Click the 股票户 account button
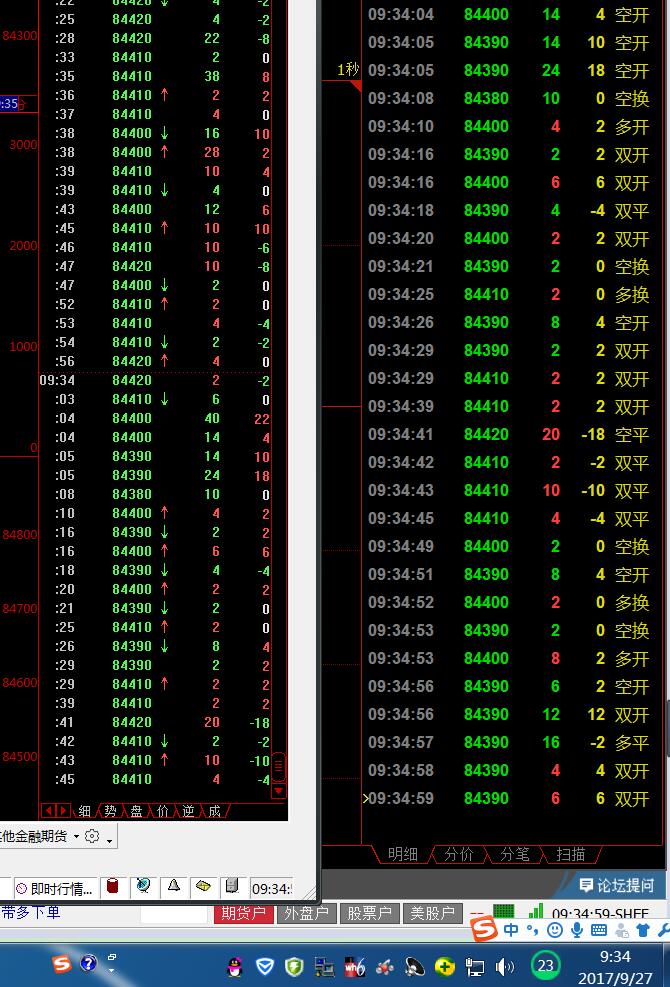 [x=369, y=913]
